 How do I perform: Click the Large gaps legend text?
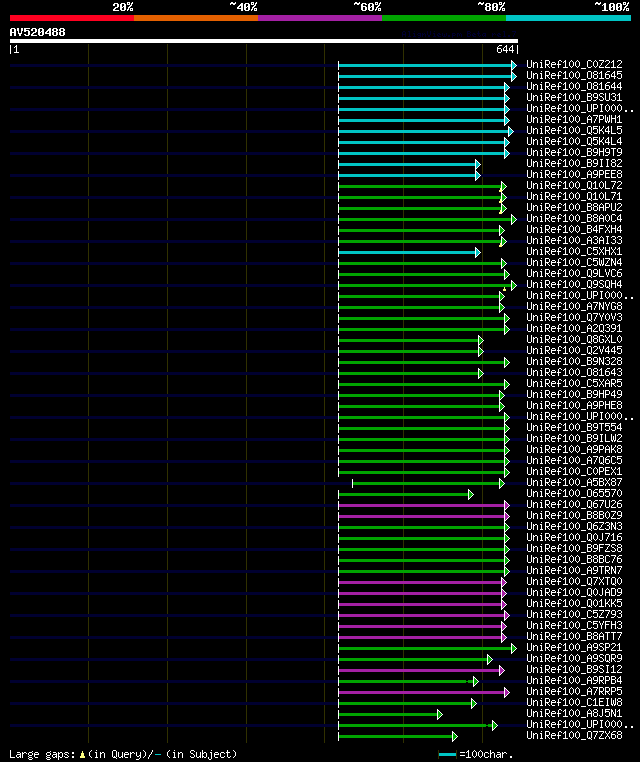[42, 754]
